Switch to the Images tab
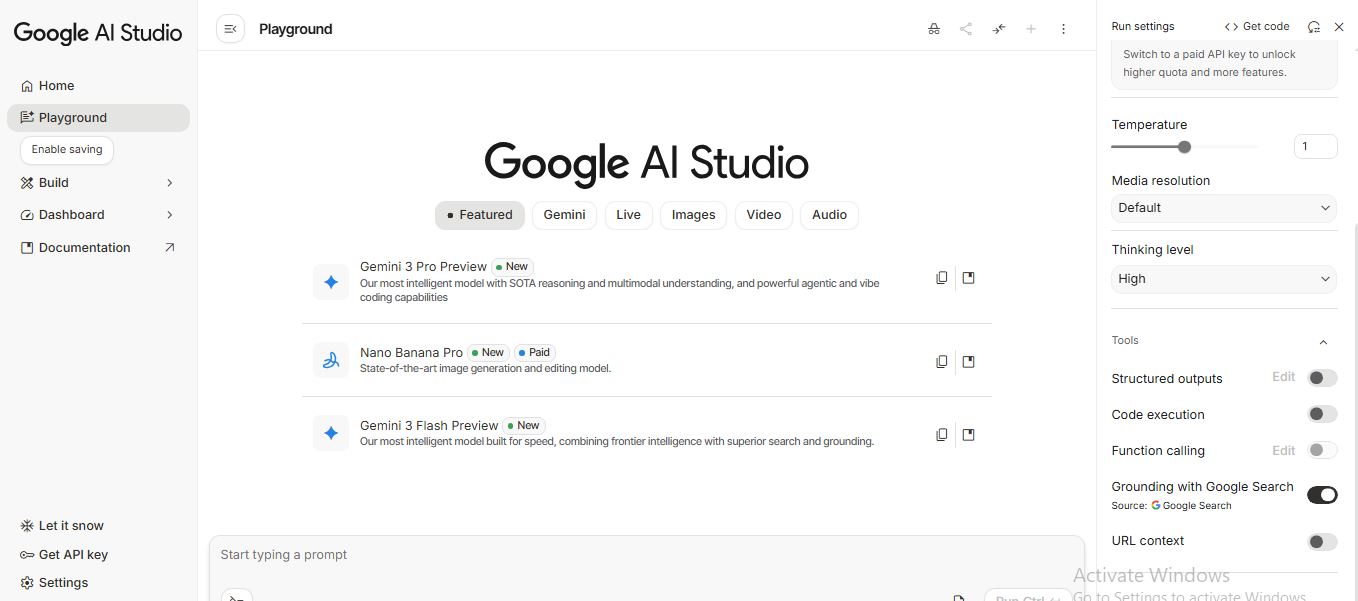This screenshot has width=1358, height=601. [693, 215]
